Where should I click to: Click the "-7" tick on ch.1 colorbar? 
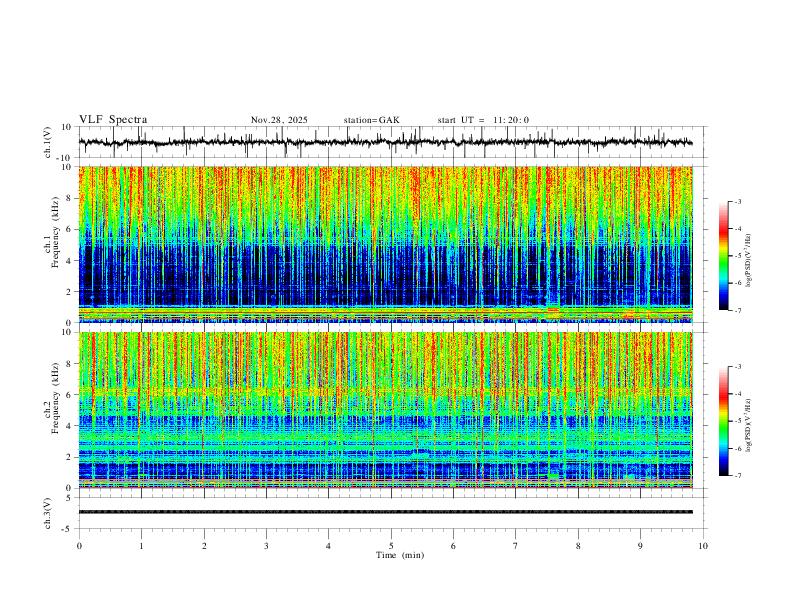tap(737, 310)
